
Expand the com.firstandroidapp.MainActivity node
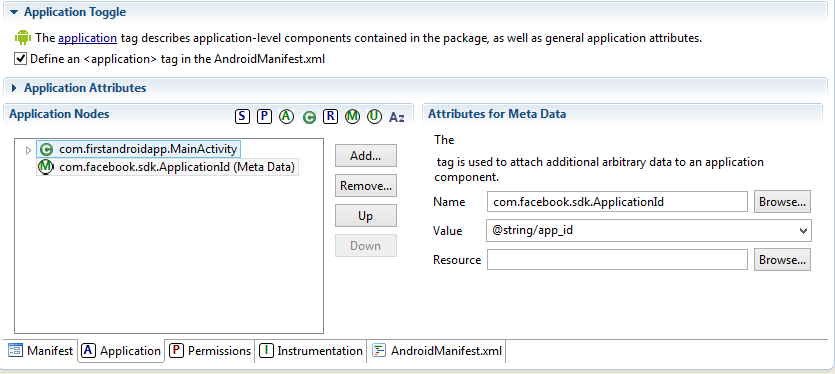coord(29,150)
